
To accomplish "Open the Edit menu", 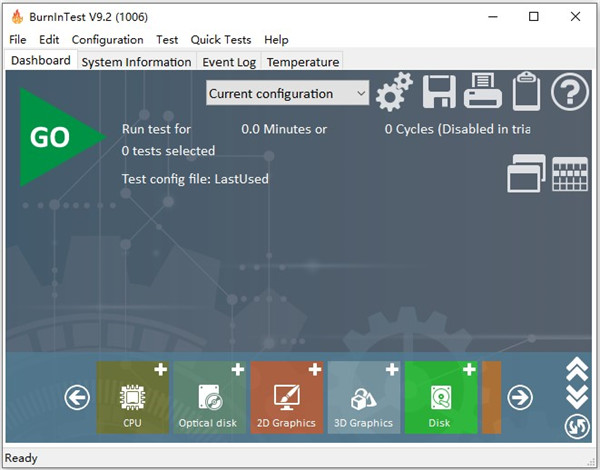I will (x=49, y=40).
